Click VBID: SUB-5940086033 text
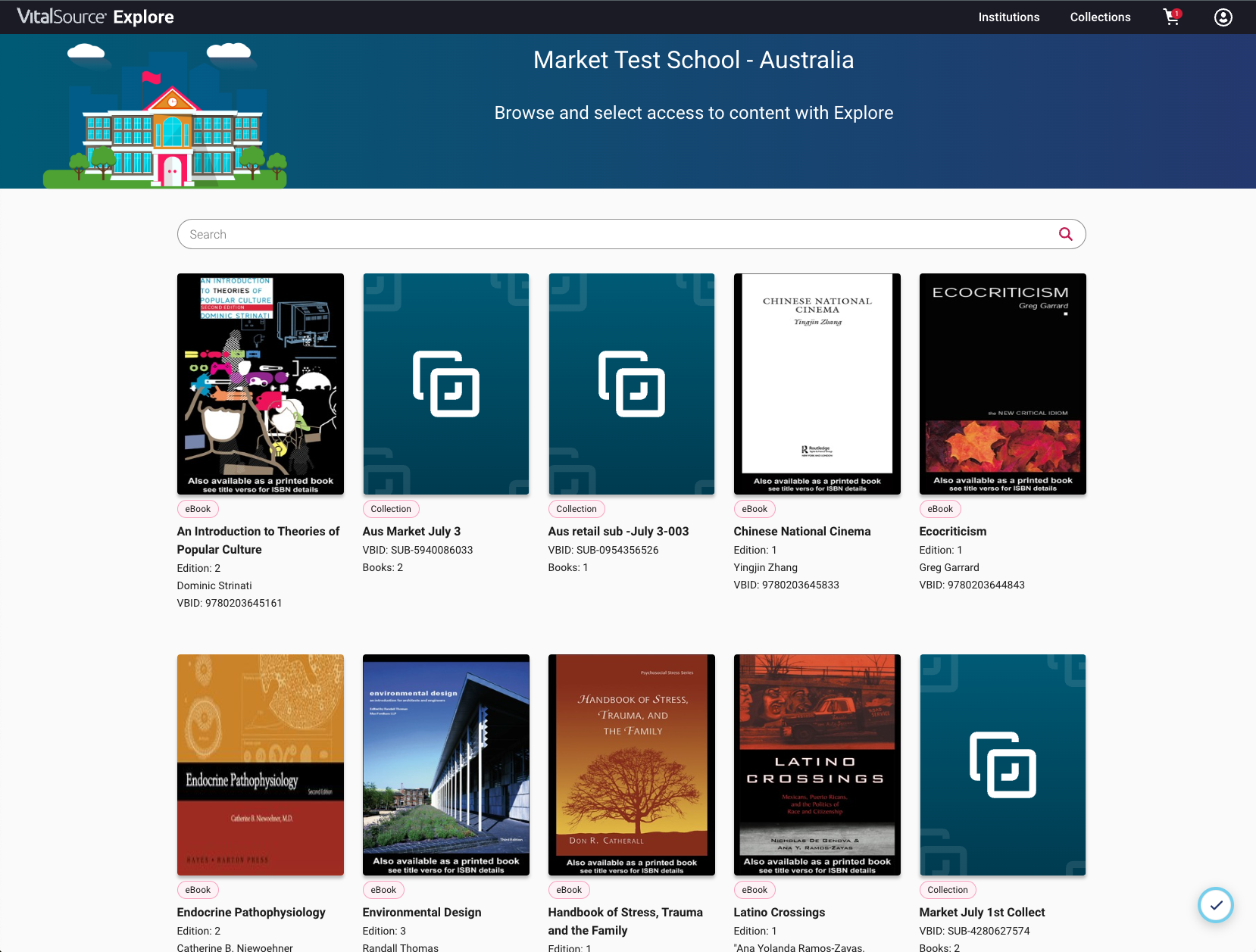Viewport: 1256px width, 952px height. click(417, 550)
